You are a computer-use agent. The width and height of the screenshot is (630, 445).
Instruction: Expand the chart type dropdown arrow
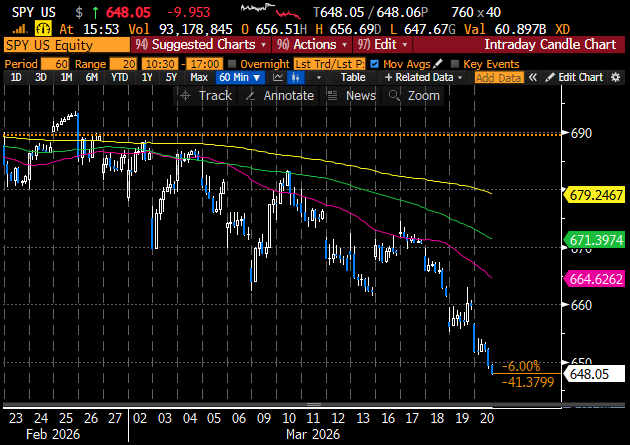319,78
